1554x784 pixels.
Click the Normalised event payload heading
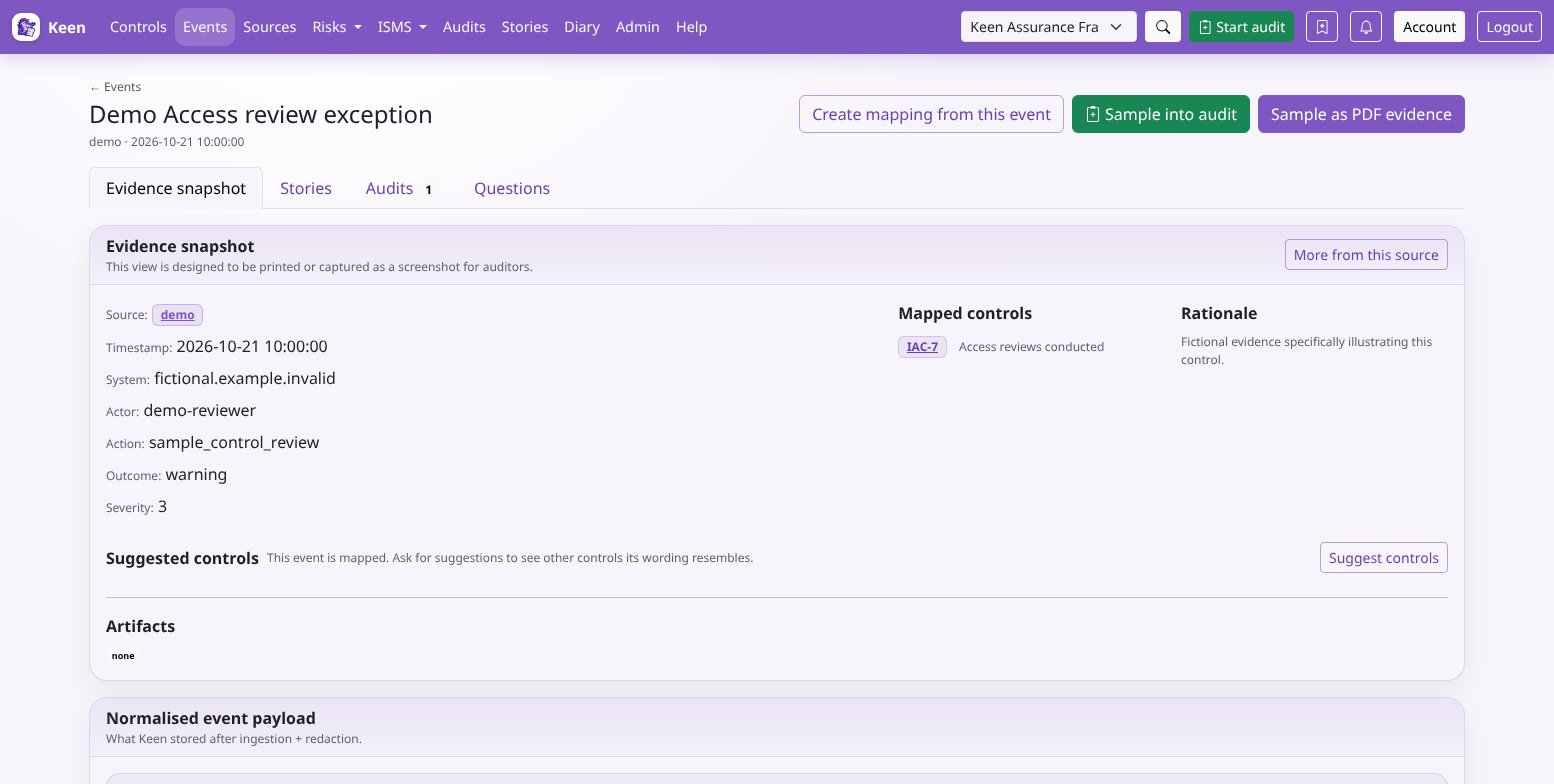(x=211, y=718)
